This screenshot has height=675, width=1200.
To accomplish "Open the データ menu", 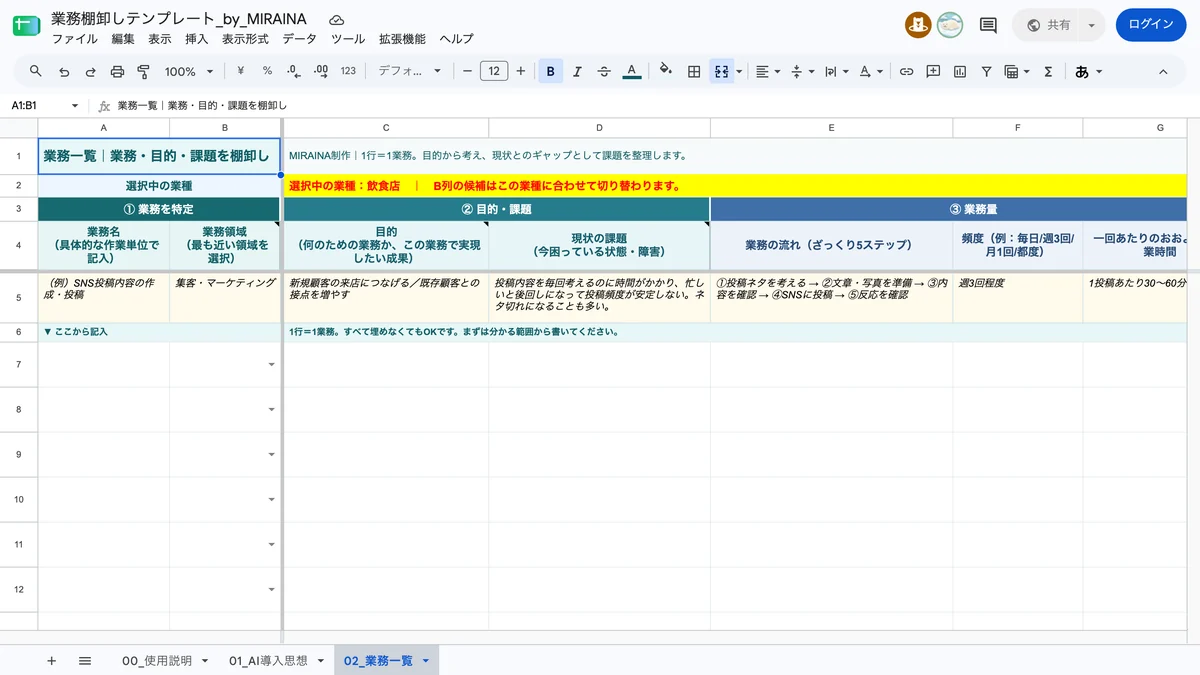I will pyautogui.click(x=299, y=39).
